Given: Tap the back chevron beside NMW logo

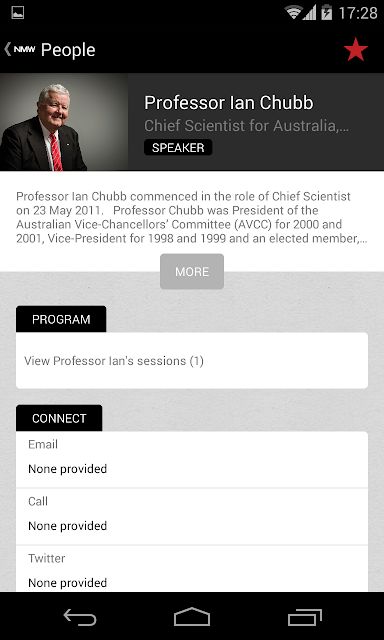Looking at the screenshot, I should pyautogui.click(x=7, y=49).
